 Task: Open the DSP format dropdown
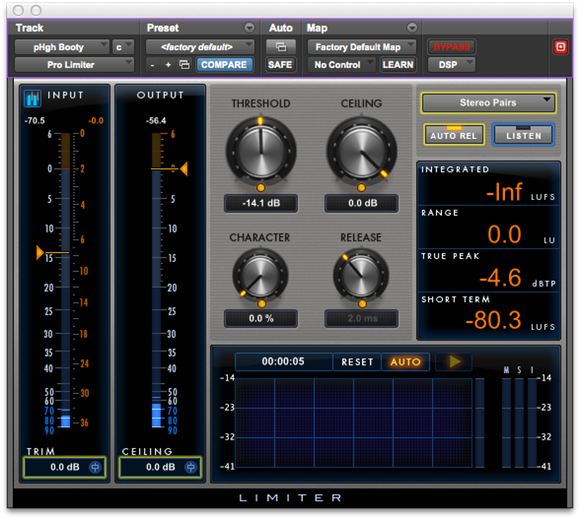click(x=451, y=65)
